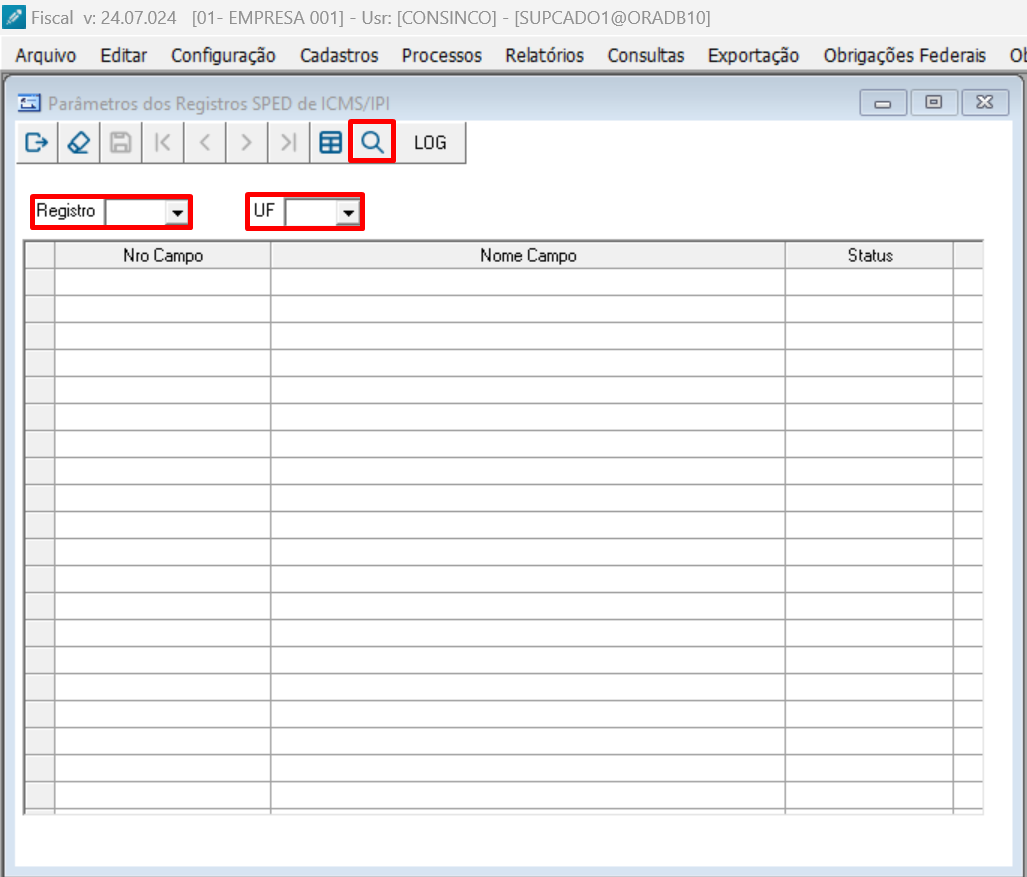The height and width of the screenshot is (877, 1027).
Task: Click the Nro Campo column header
Action: (163, 255)
